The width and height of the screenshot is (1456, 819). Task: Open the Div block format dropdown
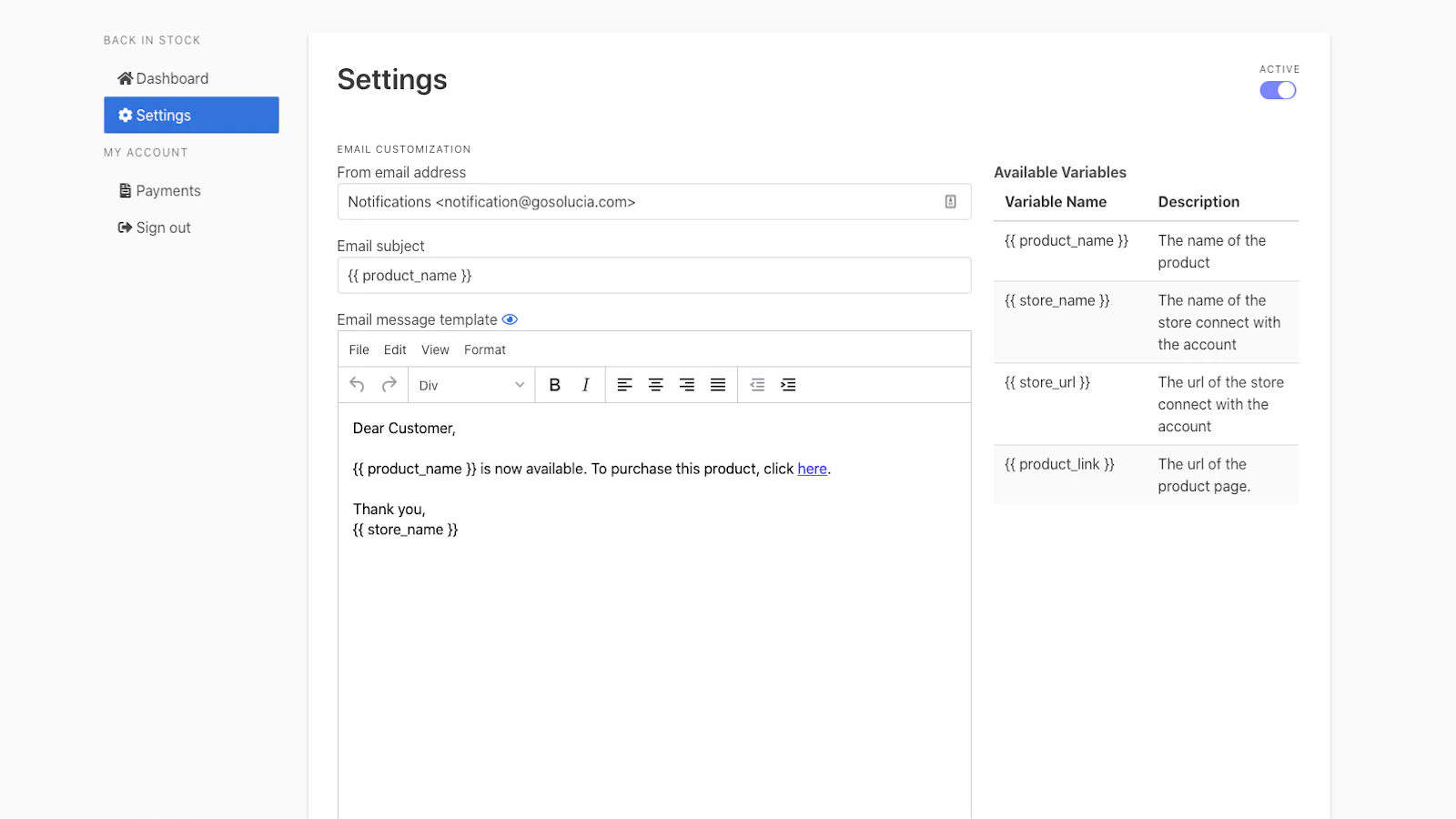[x=471, y=385]
